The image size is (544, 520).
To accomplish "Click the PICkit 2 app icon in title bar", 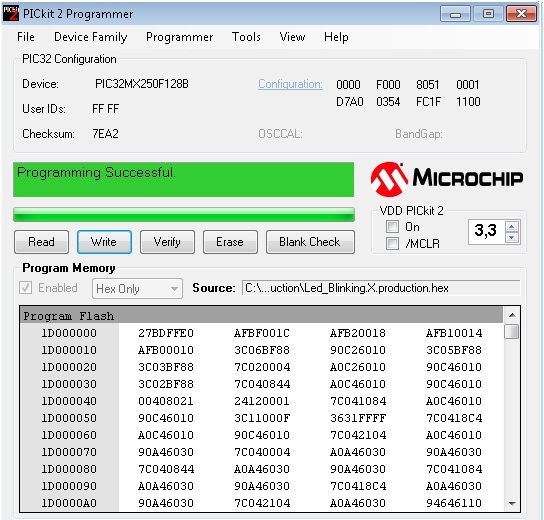I will (10, 14).
